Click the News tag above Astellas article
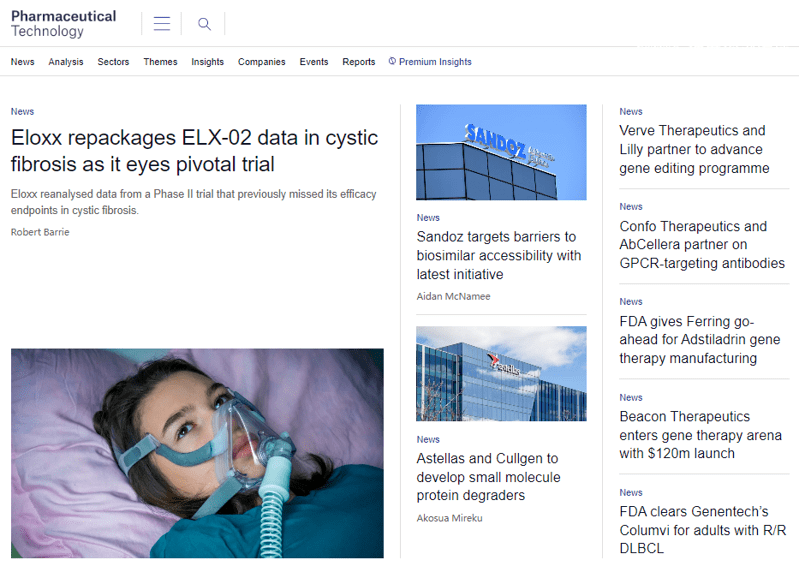Viewport: 799px width, 566px height. coord(428,439)
